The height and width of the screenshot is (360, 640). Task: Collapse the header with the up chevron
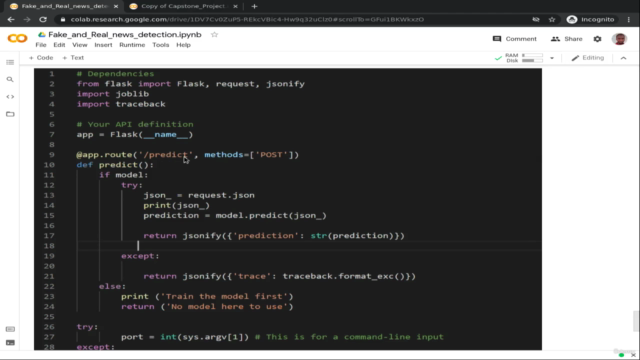[x=623, y=58]
